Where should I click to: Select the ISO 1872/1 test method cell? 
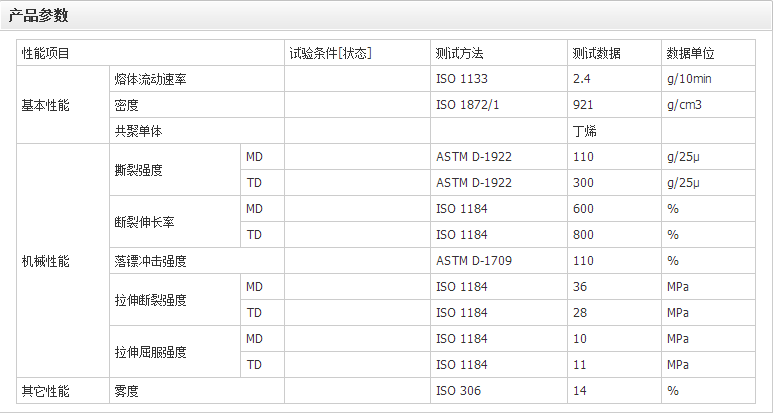coord(466,105)
